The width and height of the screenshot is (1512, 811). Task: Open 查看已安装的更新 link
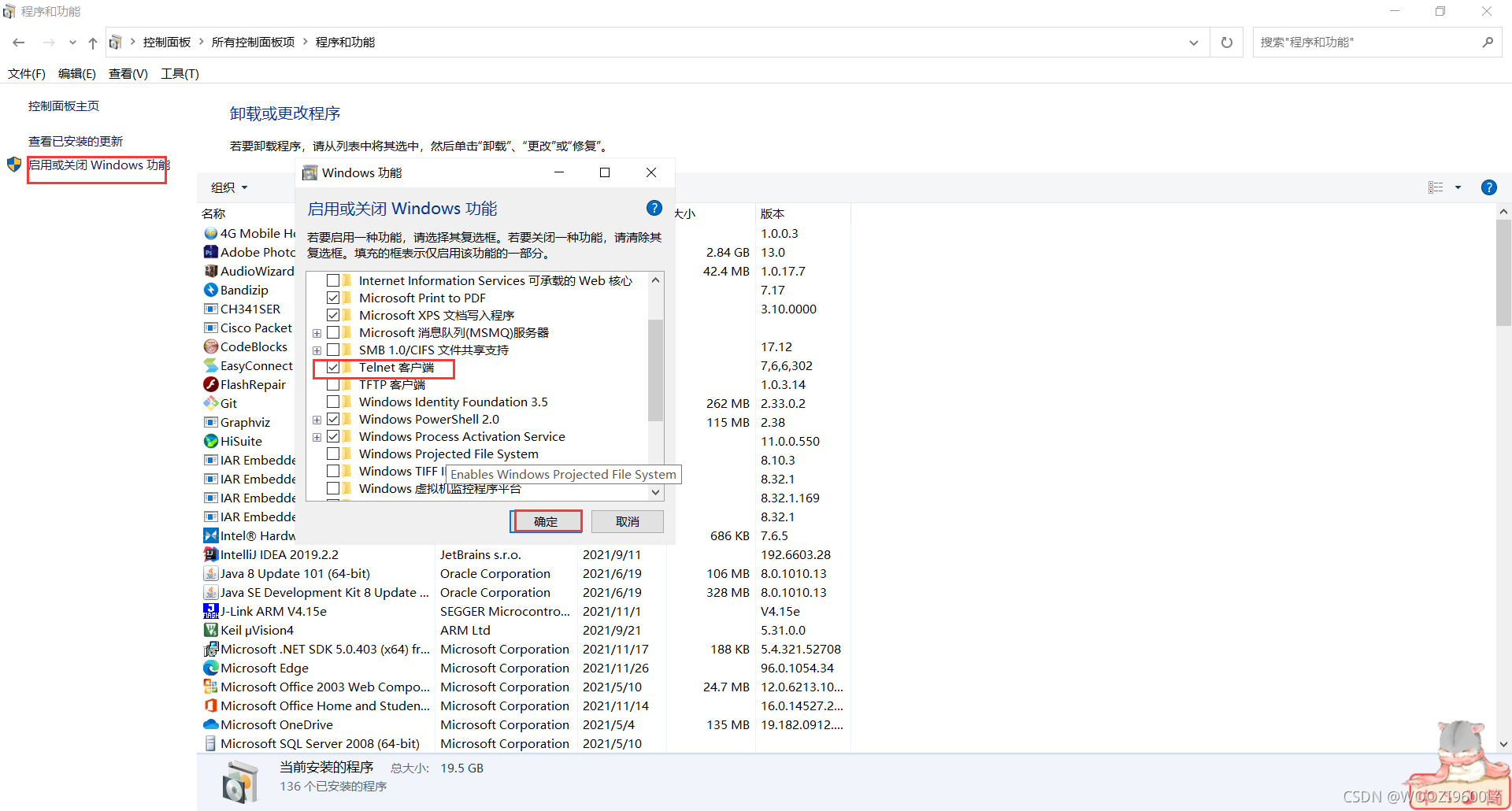[76, 141]
